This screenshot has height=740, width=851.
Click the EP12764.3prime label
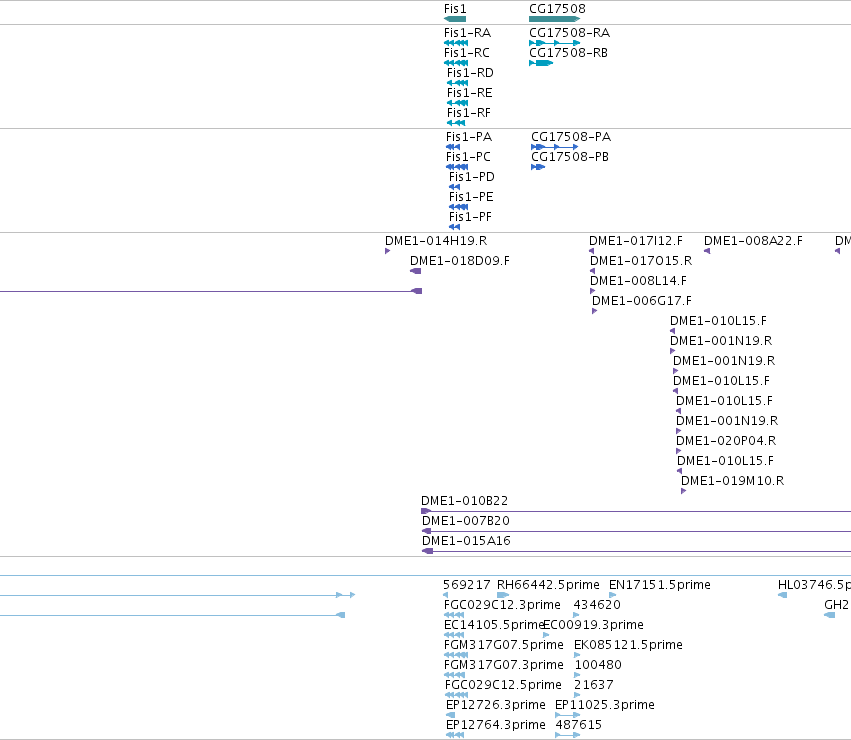click(x=496, y=726)
